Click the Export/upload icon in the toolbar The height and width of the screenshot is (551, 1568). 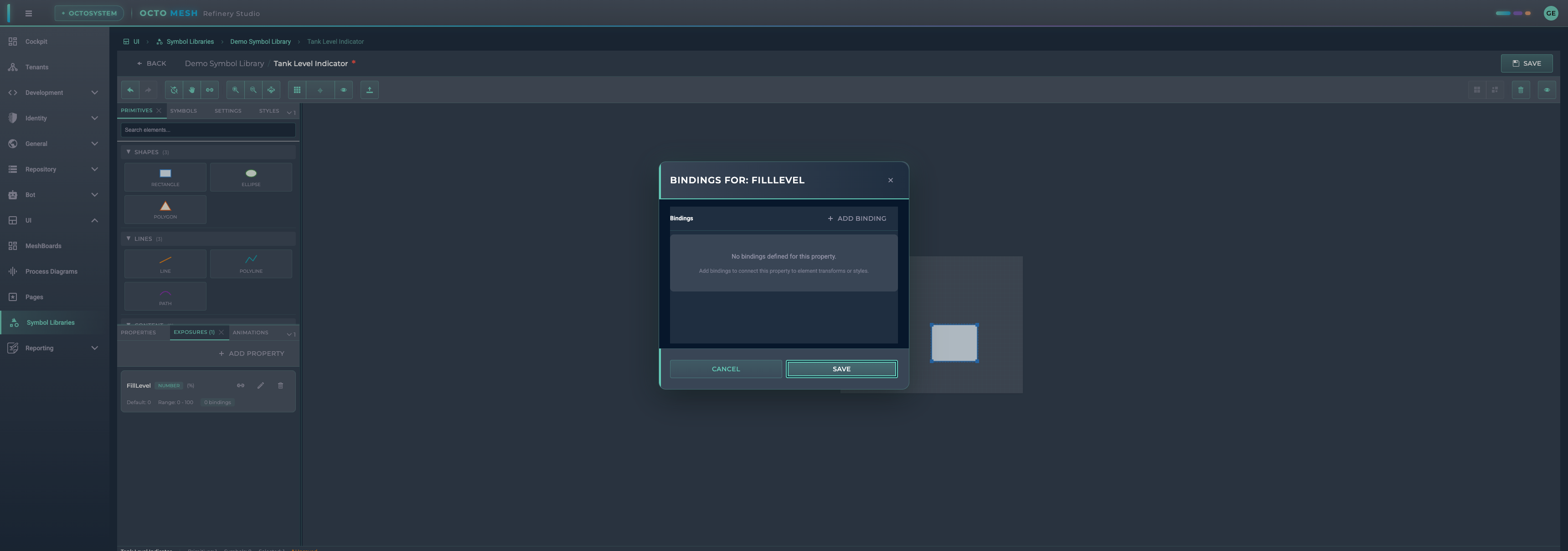[370, 89]
